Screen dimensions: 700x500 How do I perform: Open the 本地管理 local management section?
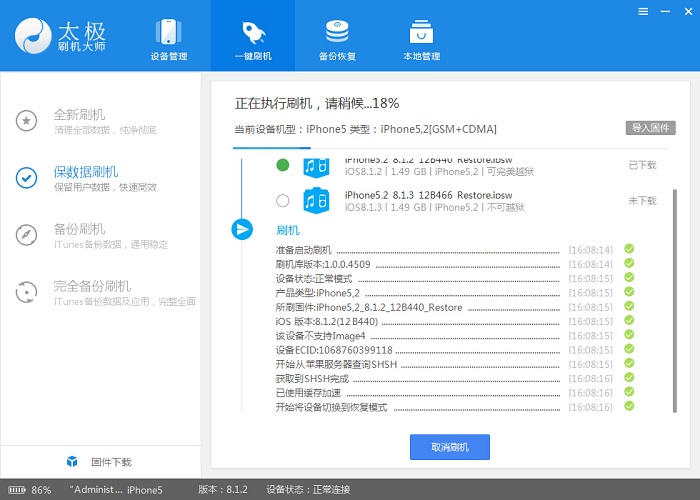[x=421, y=39]
